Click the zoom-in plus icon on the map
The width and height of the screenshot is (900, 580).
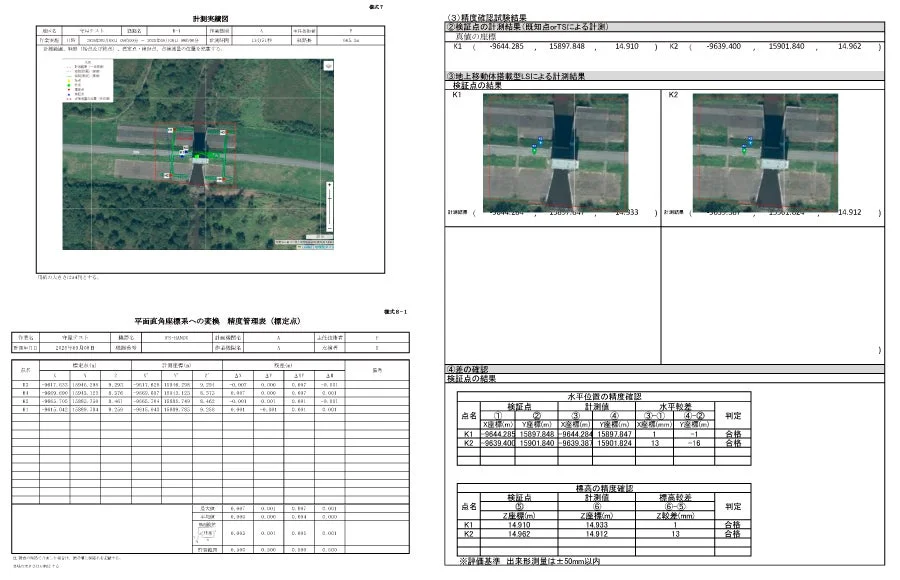click(x=330, y=186)
